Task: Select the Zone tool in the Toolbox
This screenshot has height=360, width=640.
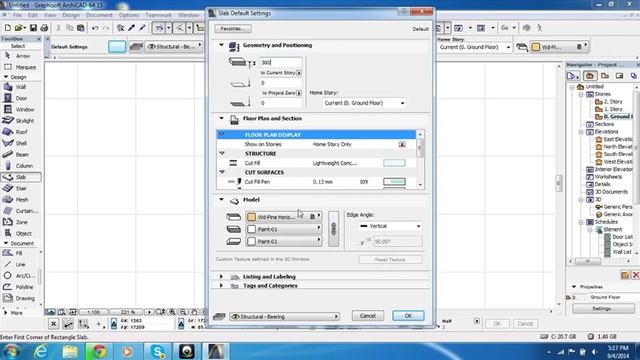Action: point(20,222)
